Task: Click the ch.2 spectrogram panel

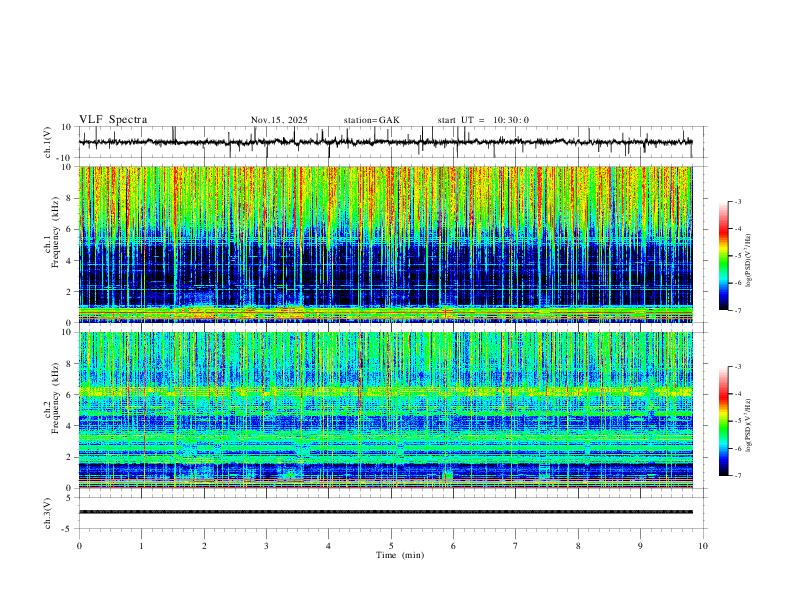Action: 386,410
